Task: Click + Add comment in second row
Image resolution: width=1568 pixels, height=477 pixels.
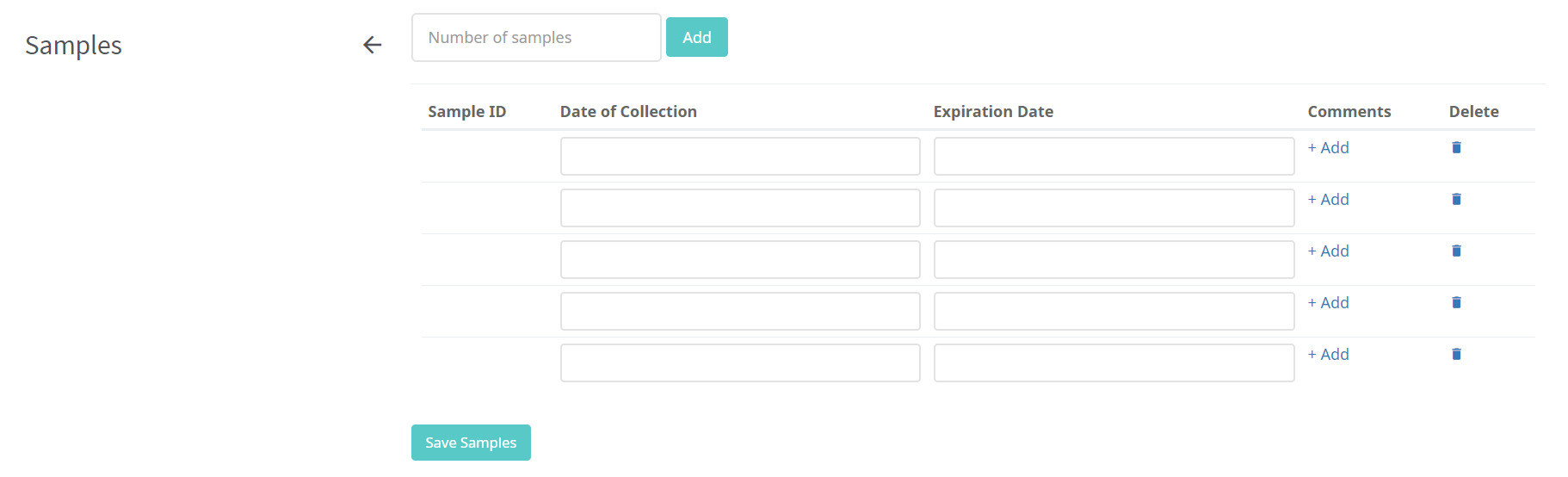Action: (x=1328, y=200)
